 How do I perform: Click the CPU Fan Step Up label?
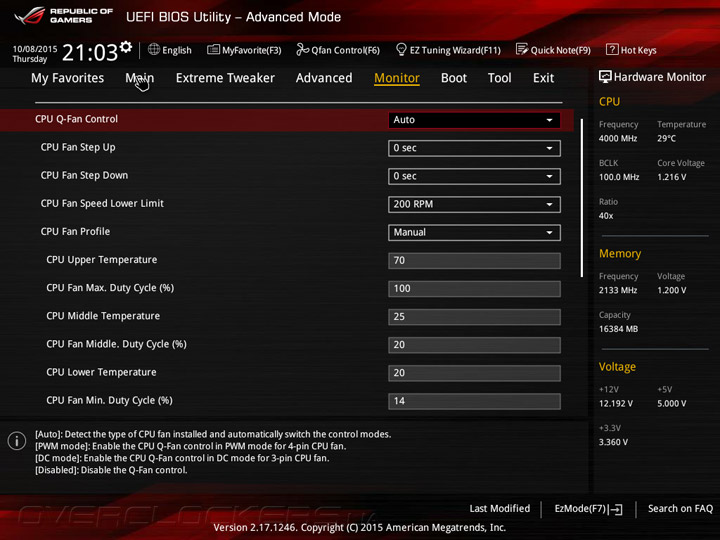[78, 147]
